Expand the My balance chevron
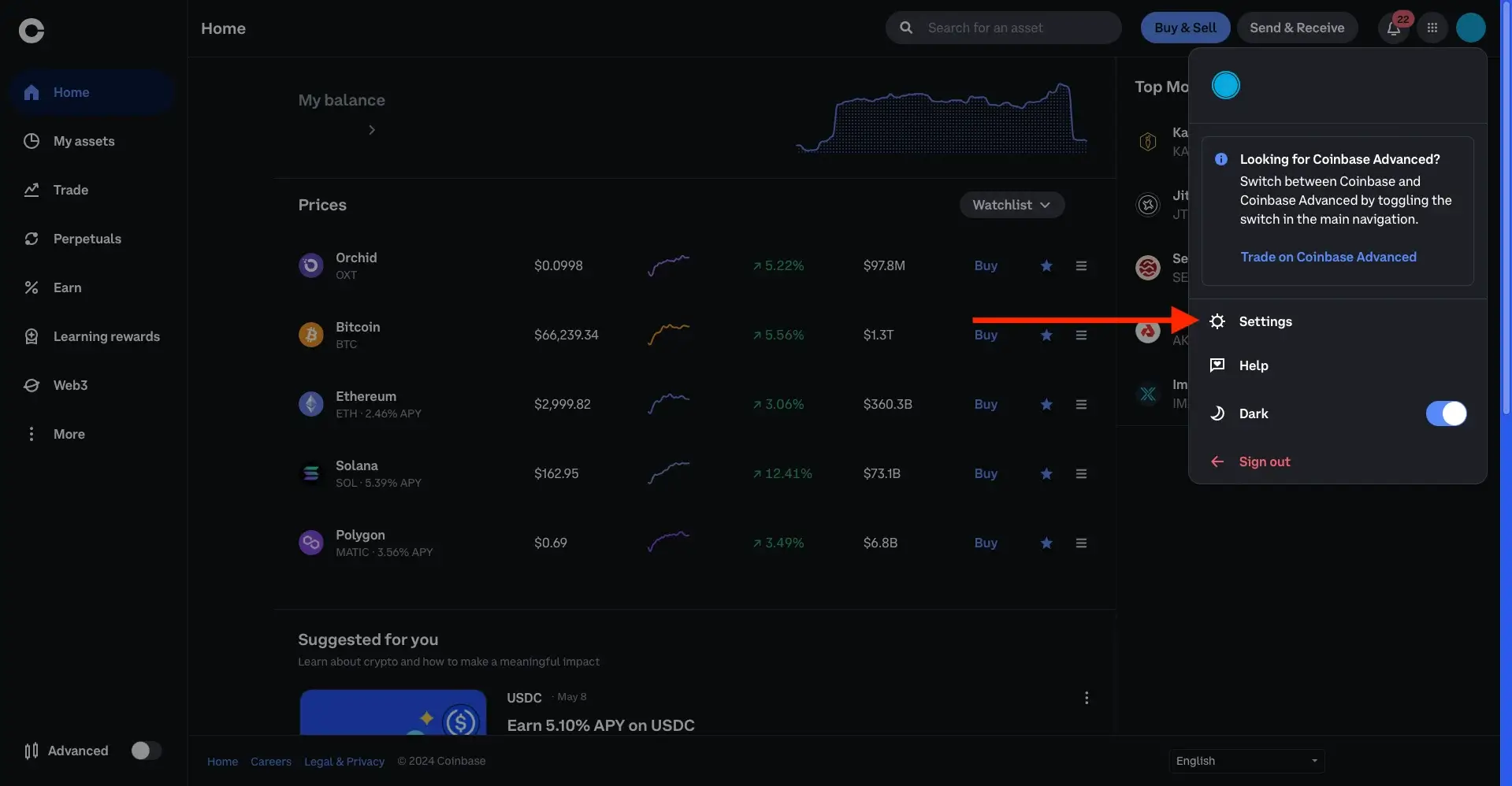Image resolution: width=1512 pixels, height=786 pixels. coord(372,130)
